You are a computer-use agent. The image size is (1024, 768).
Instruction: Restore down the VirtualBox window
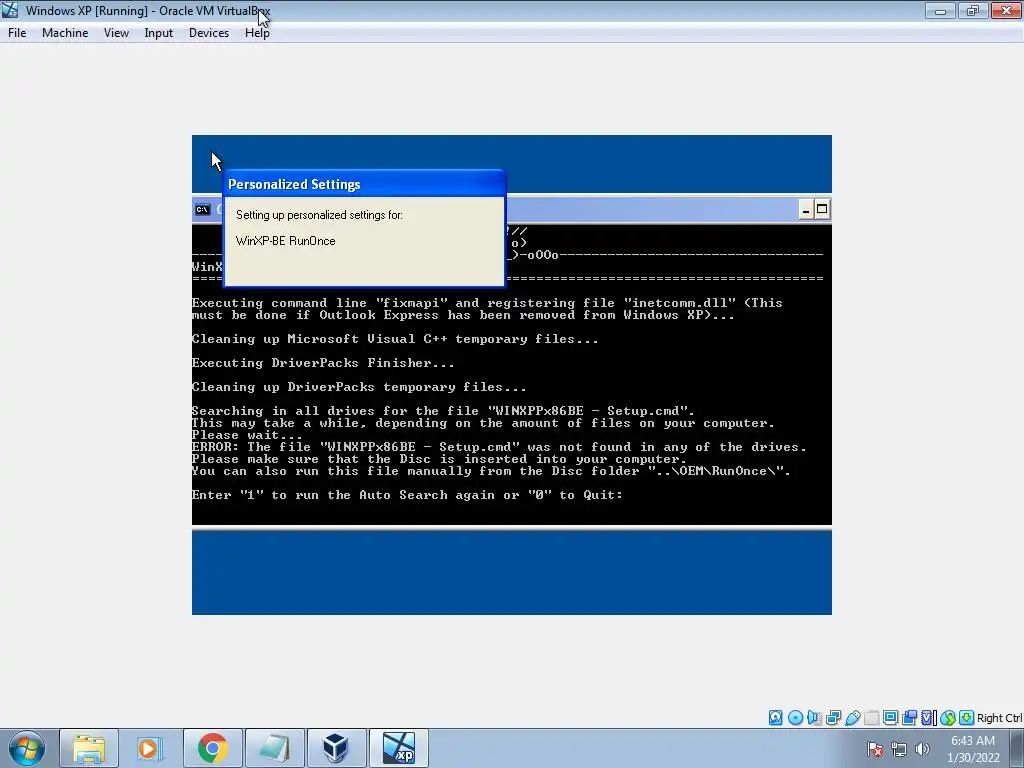[x=972, y=10]
